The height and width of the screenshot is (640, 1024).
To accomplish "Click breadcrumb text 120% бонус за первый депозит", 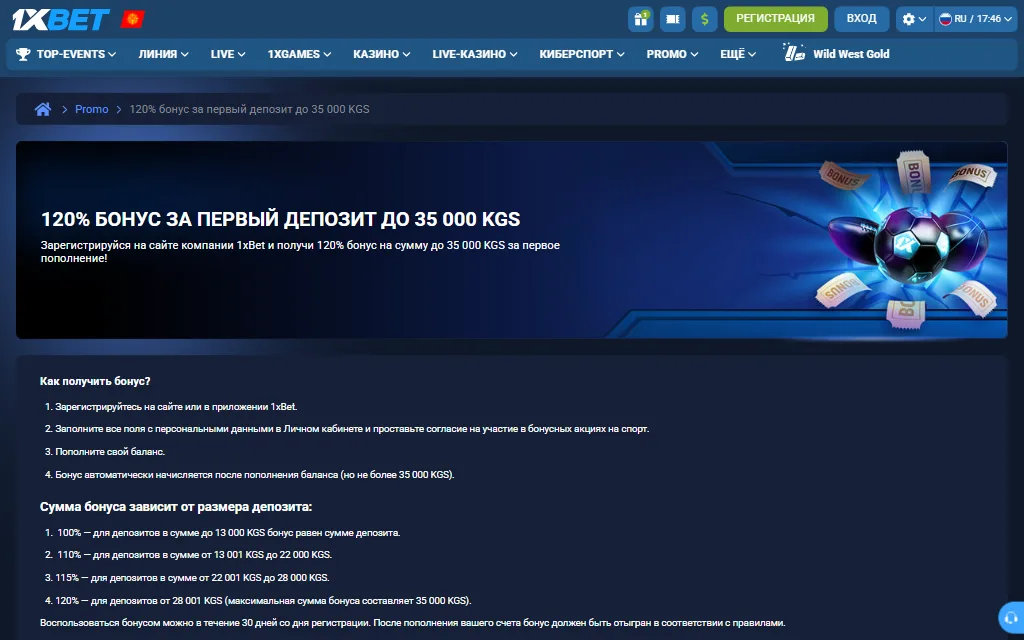I will coord(249,109).
